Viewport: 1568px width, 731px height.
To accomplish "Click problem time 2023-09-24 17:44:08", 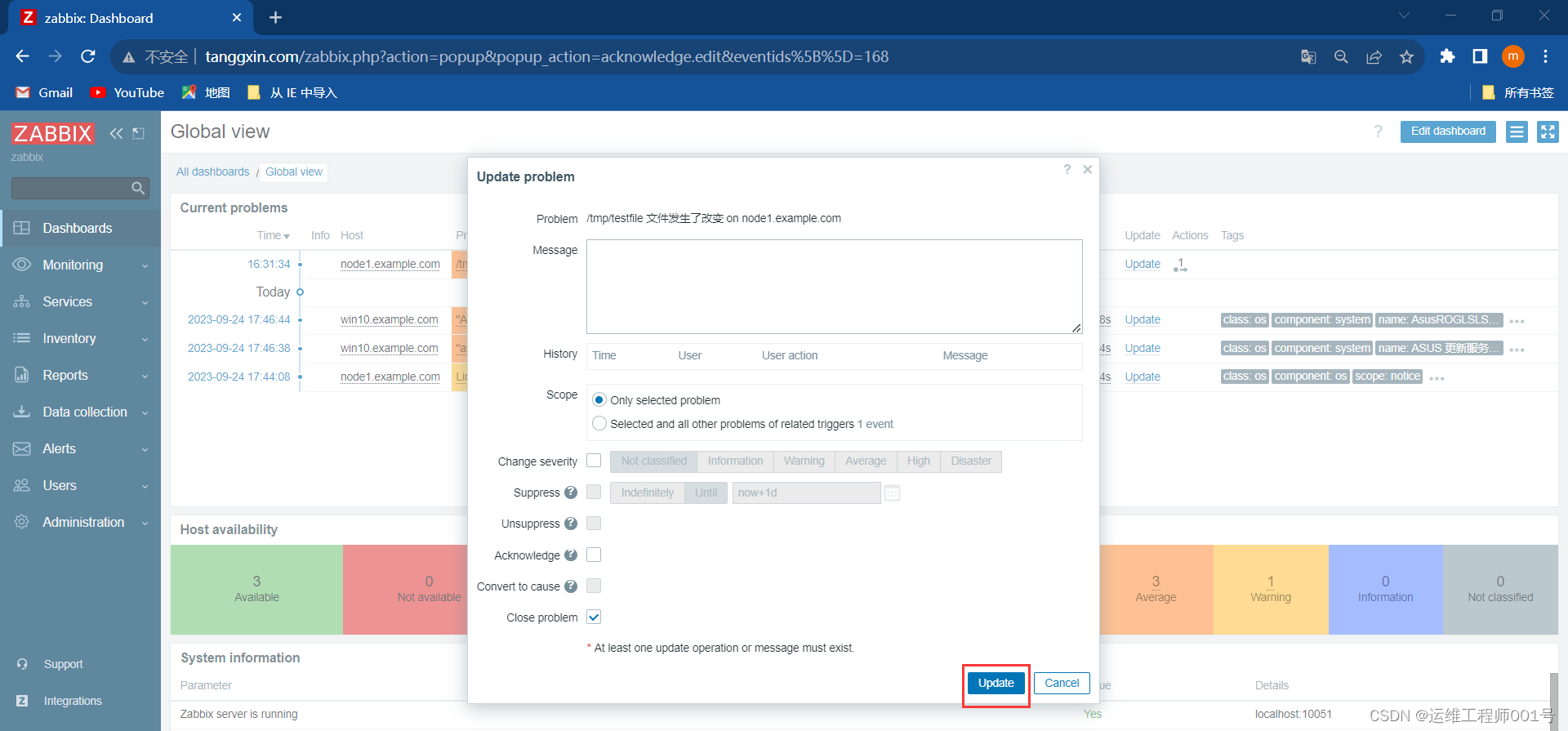I will click(239, 377).
